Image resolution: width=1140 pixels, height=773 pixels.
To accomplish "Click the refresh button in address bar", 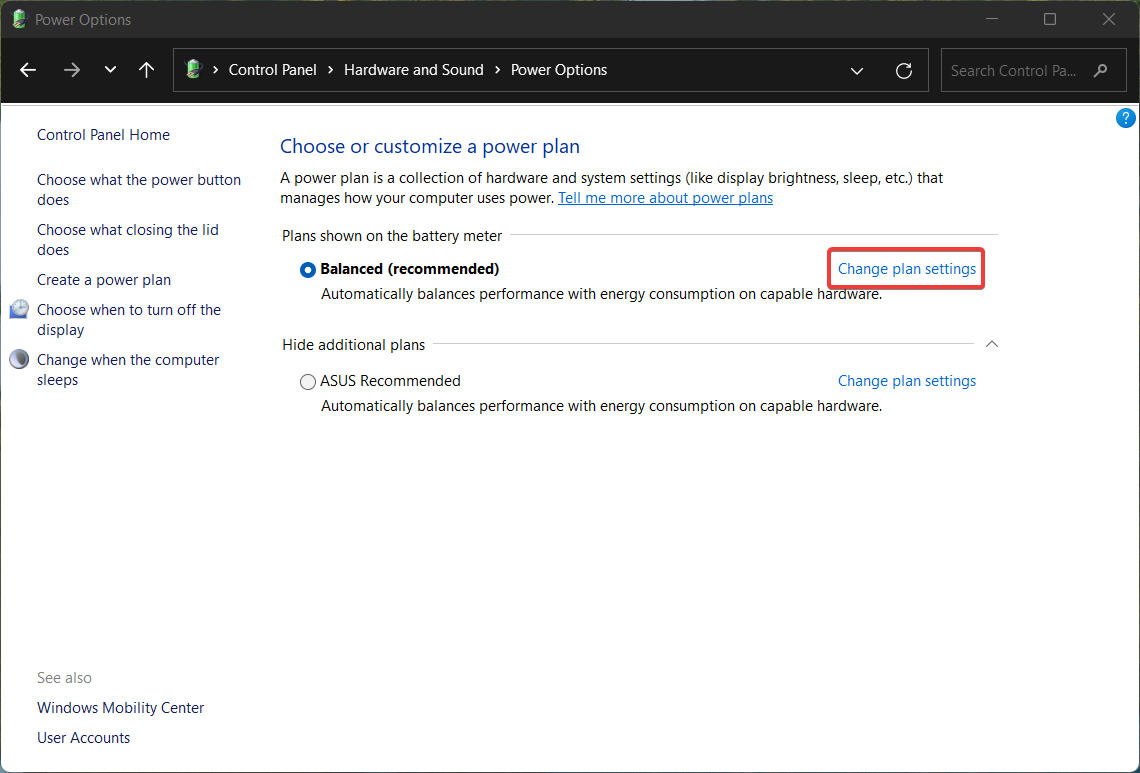I will (x=904, y=70).
